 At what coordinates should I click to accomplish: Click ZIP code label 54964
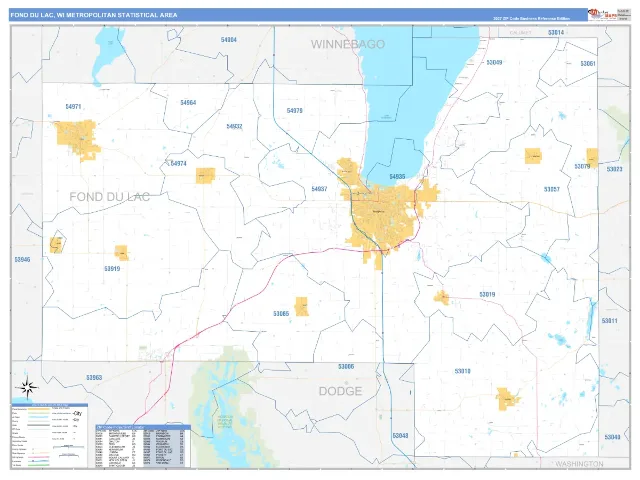(x=188, y=102)
